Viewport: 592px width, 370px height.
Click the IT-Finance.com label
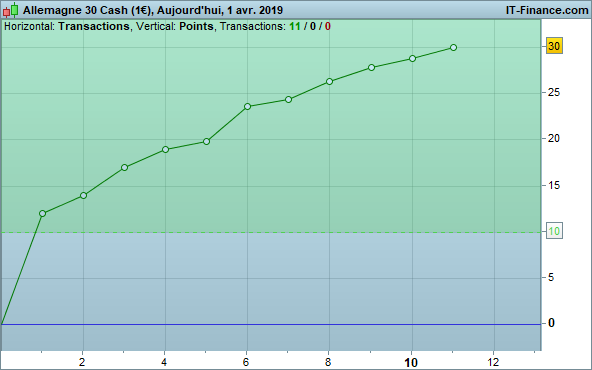(x=547, y=10)
